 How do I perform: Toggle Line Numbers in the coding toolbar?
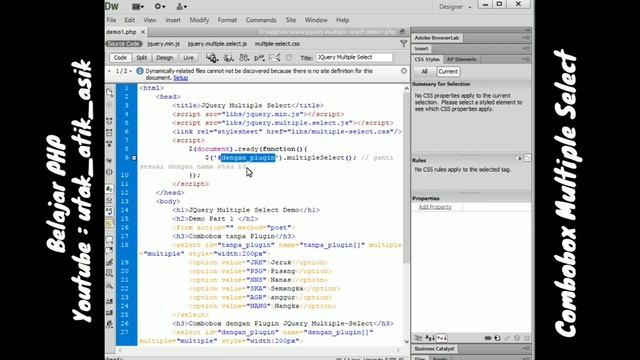click(109, 189)
